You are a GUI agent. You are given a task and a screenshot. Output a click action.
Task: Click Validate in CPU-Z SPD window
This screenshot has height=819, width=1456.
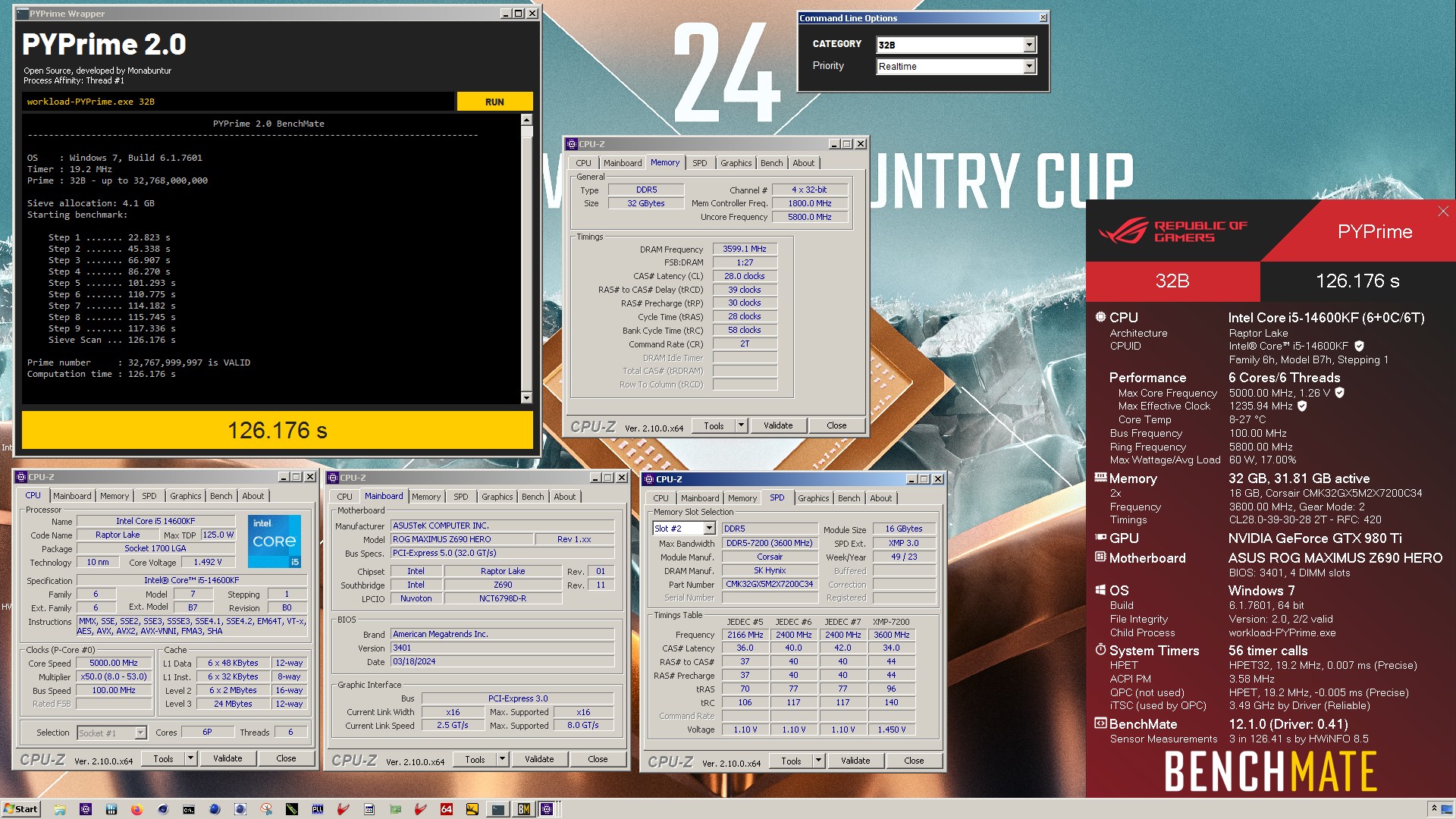tap(855, 761)
